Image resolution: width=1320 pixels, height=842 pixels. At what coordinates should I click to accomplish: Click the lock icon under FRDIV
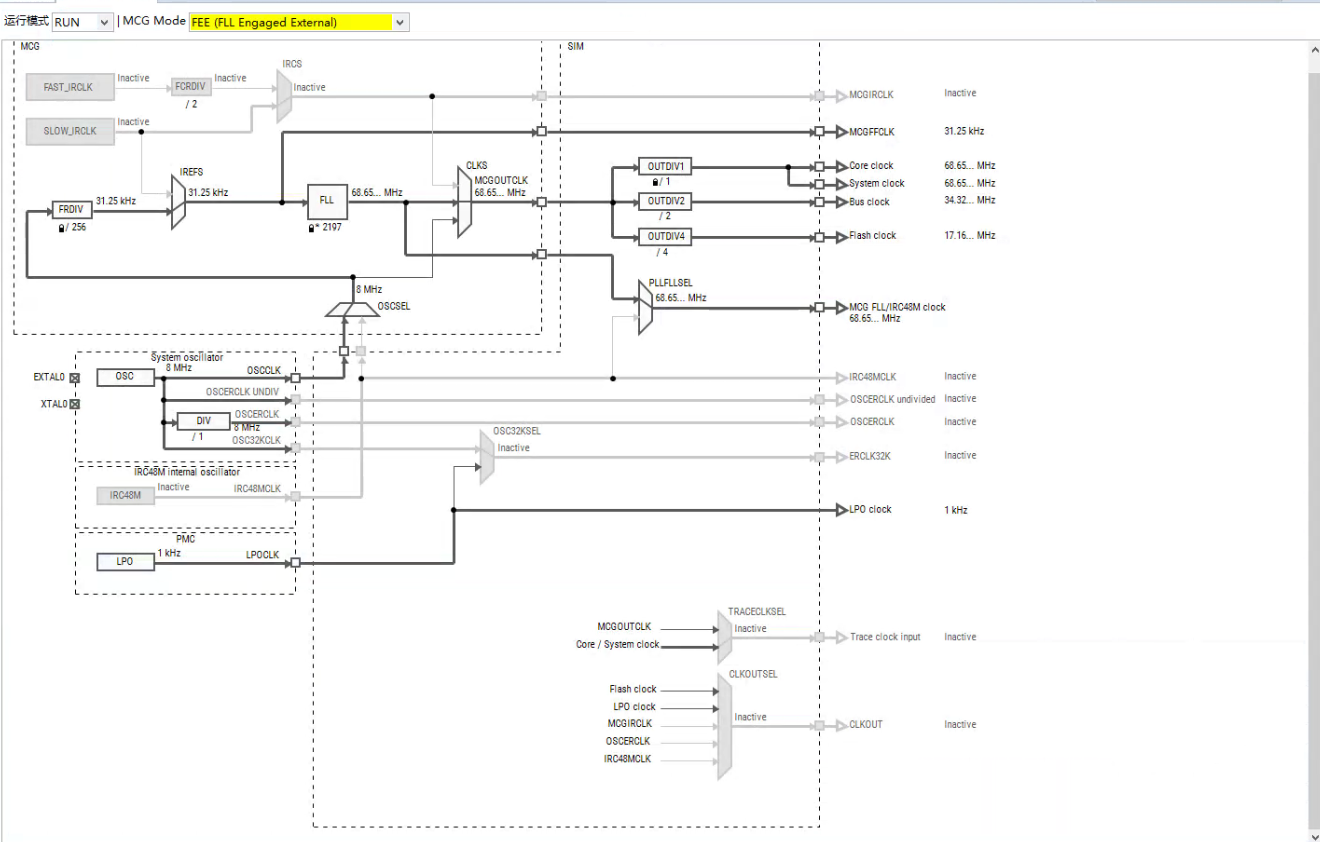62,227
